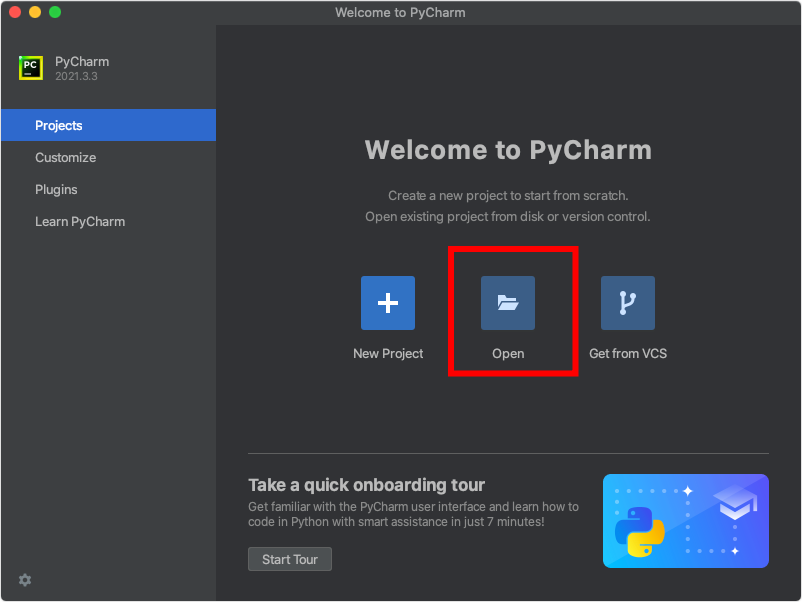Click the onboarding tour Python illustration
This screenshot has width=802, height=602.
685,521
